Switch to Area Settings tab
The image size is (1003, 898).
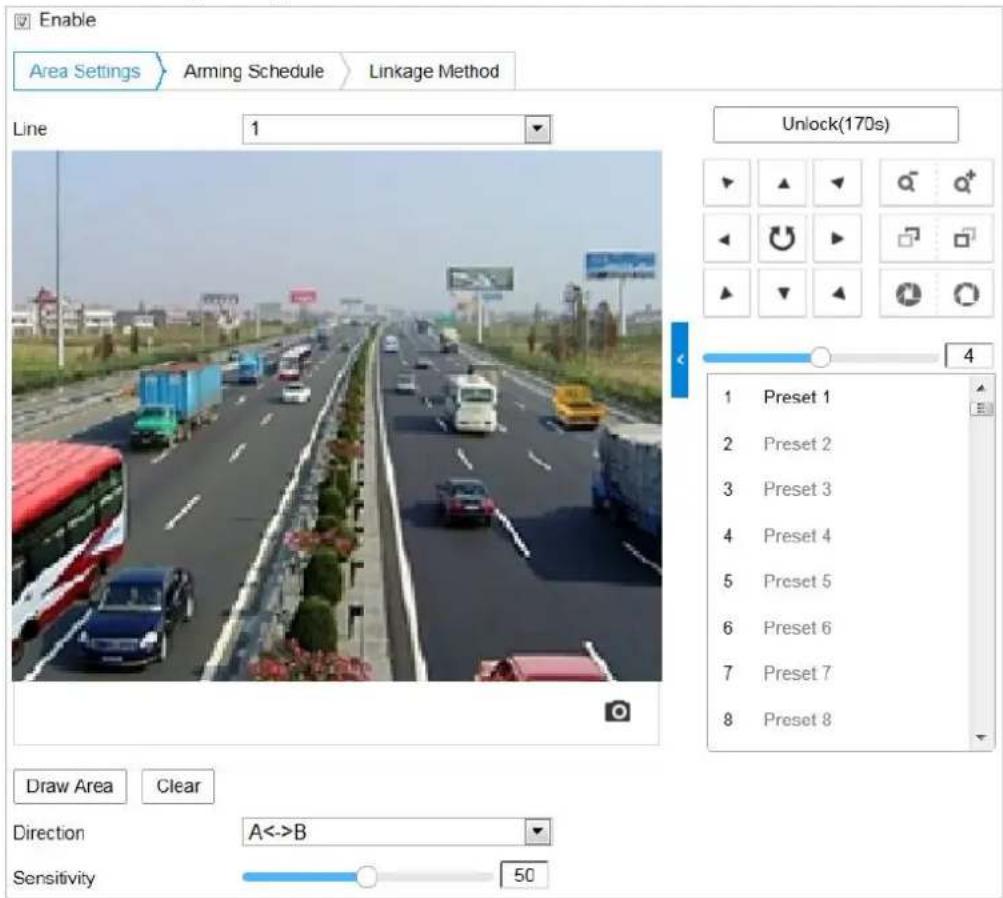coord(85,71)
